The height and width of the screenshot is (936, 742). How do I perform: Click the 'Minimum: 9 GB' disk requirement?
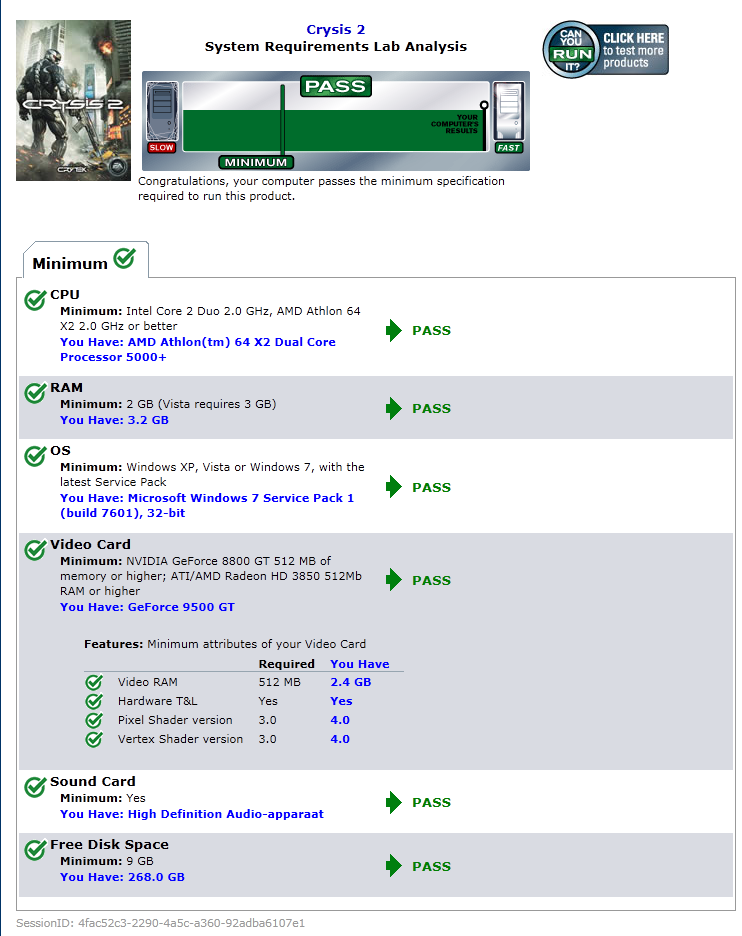pos(106,861)
